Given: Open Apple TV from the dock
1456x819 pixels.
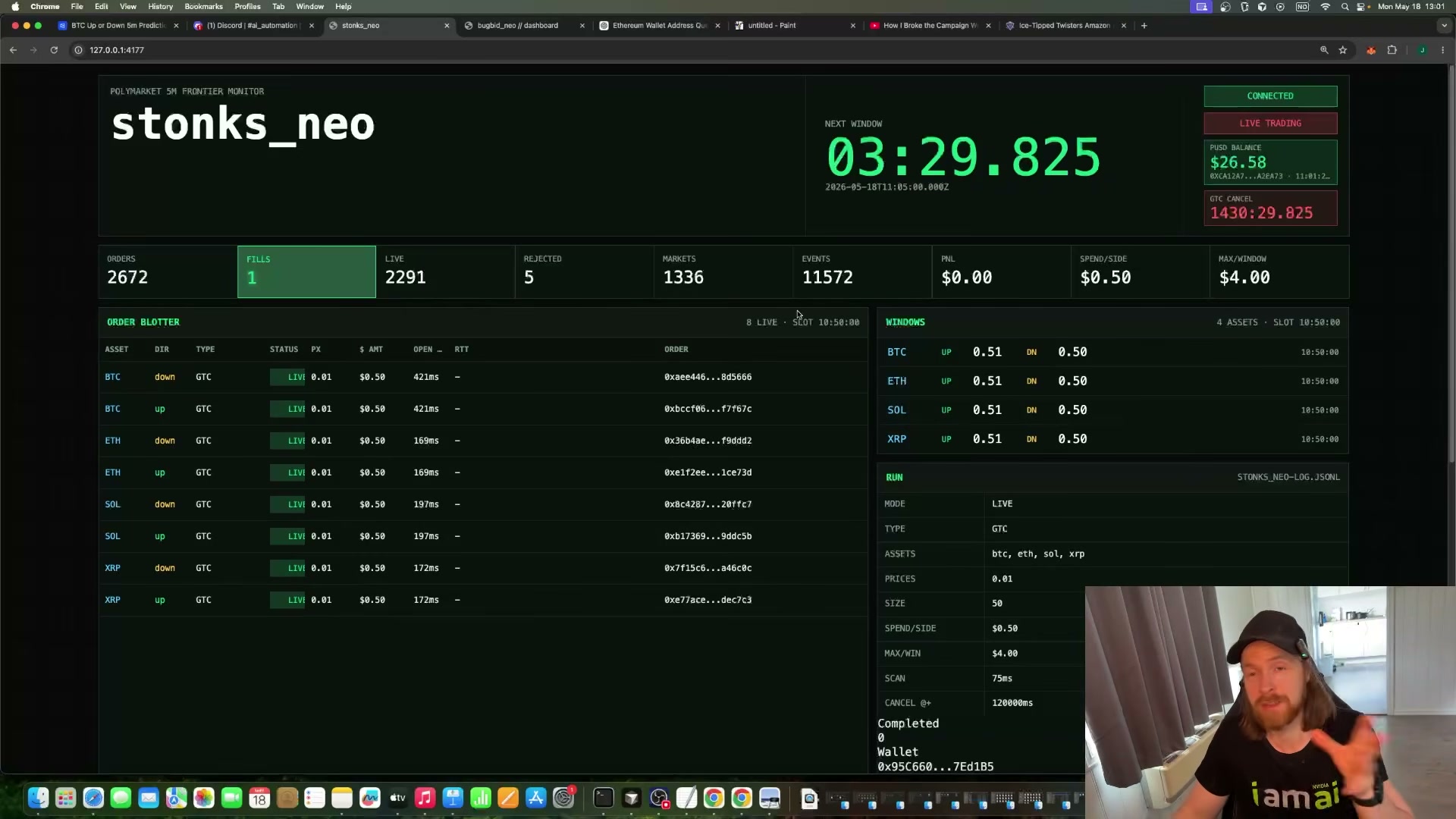Looking at the screenshot, I should (x=397, y=798).
